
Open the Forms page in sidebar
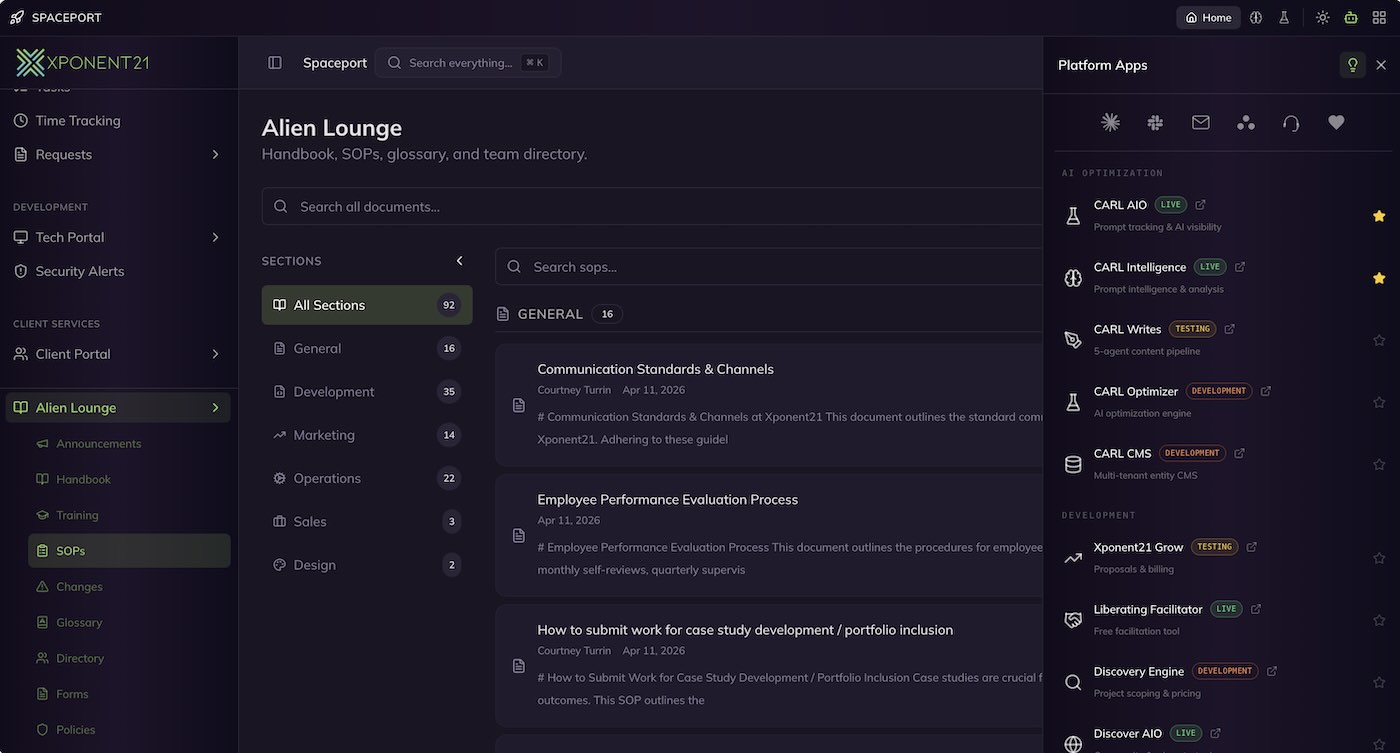[130, 694]
